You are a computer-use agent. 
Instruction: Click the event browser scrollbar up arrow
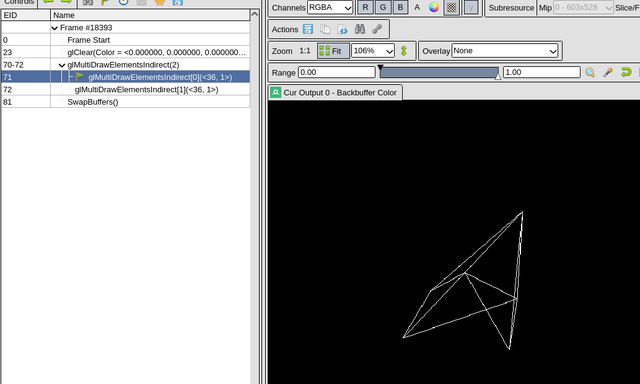tap(255, 14)
